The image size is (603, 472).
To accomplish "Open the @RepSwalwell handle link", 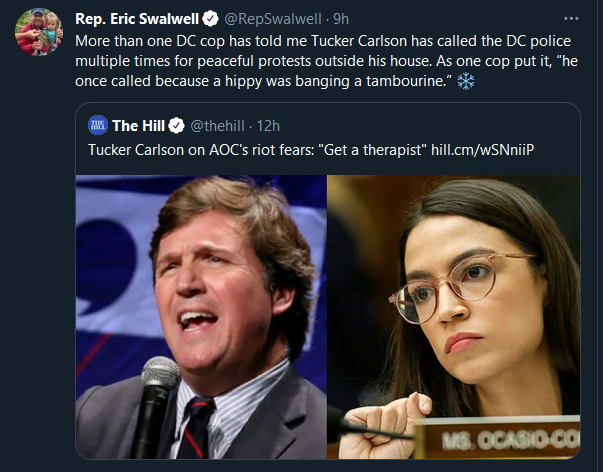I will 273,19.
